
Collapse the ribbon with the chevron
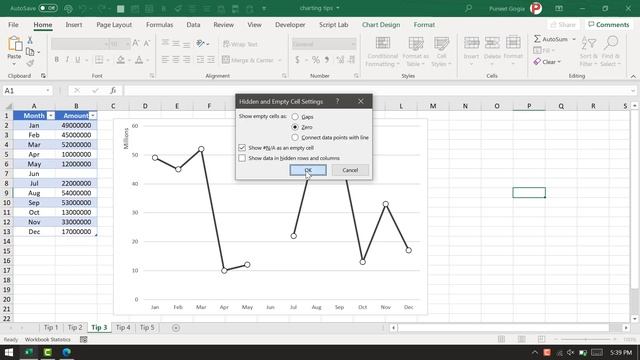633,76
